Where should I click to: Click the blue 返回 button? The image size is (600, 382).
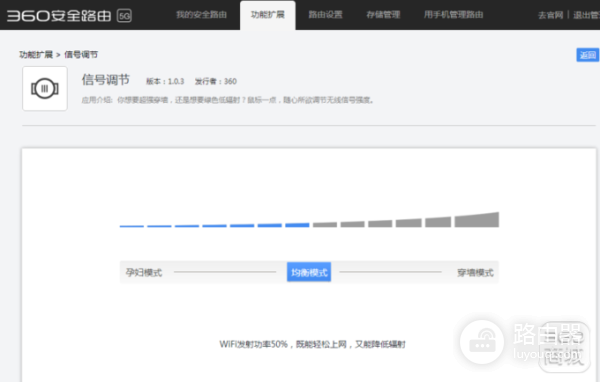(x=588, y=55)
